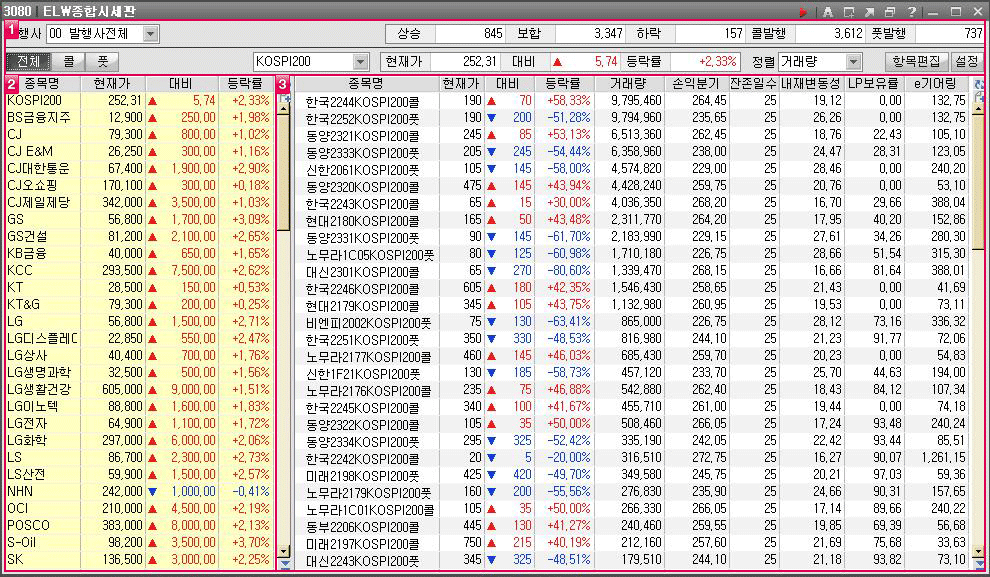Select S-Oil in the underlying list
Screen dimensions: 990x577
click(x=139, y=542)
